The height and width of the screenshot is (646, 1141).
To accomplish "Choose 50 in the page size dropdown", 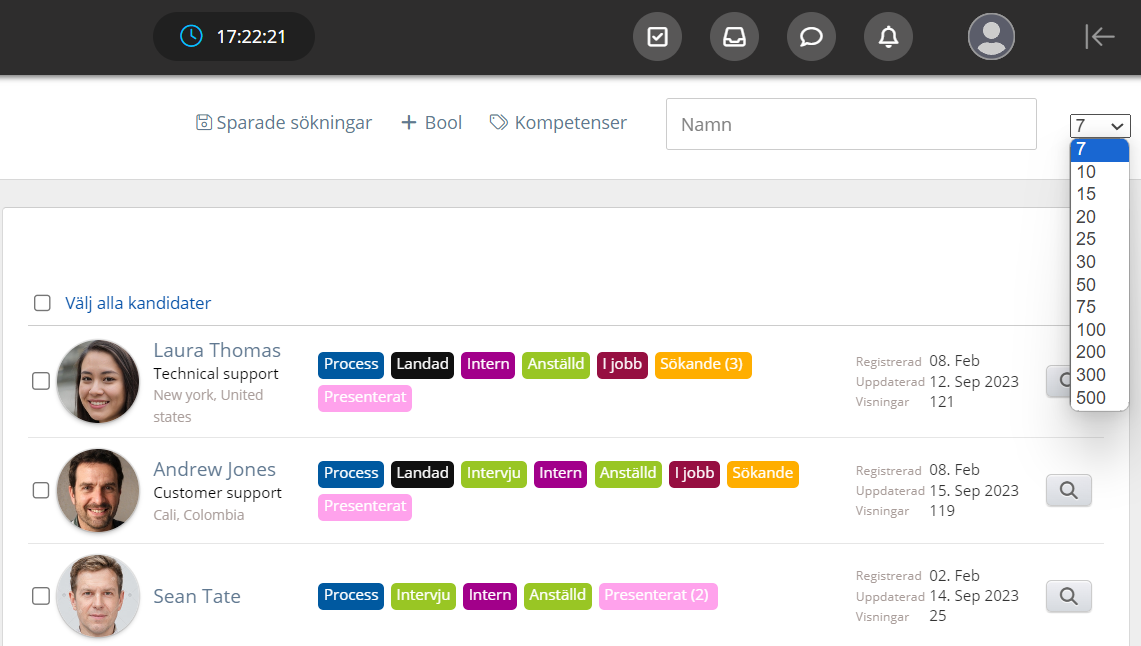I will coord(1086,284).
